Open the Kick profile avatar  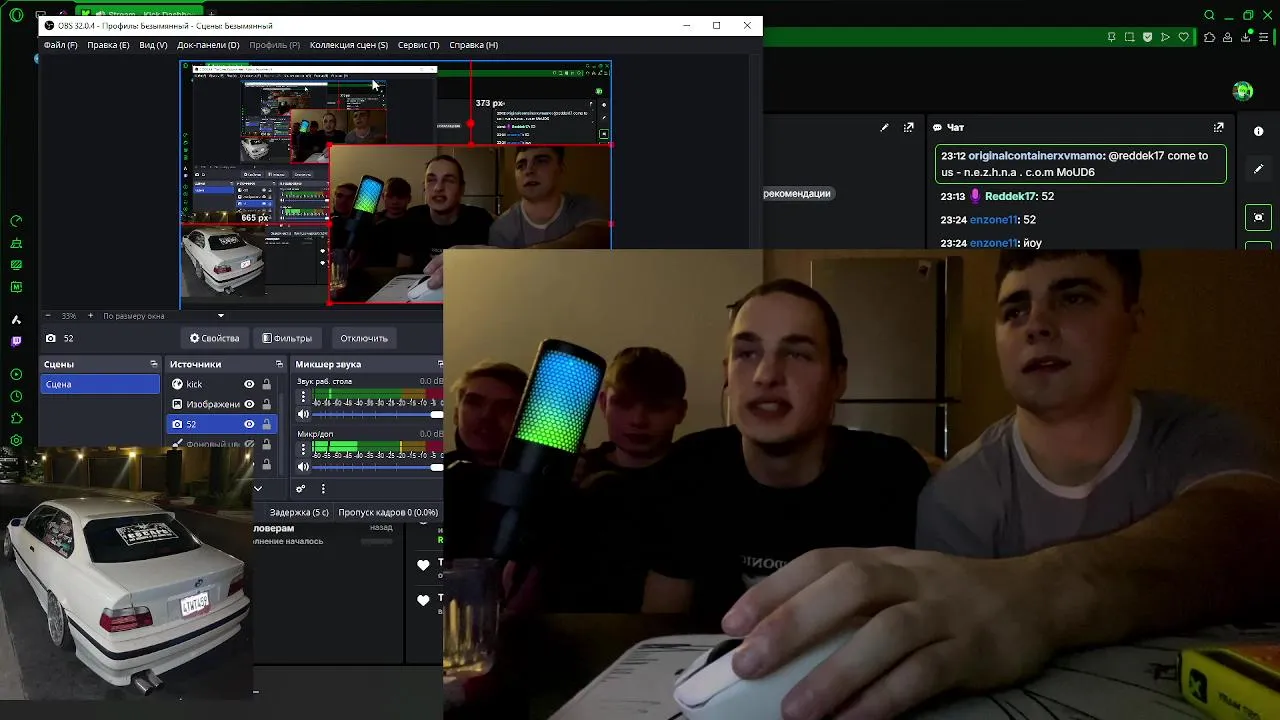tap(1243, 91)
